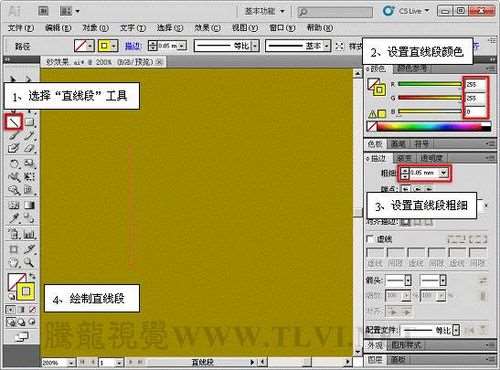Open the 基本功能 workspace dropdown
This screenshot has width=500, height=370.
(265, 11)
